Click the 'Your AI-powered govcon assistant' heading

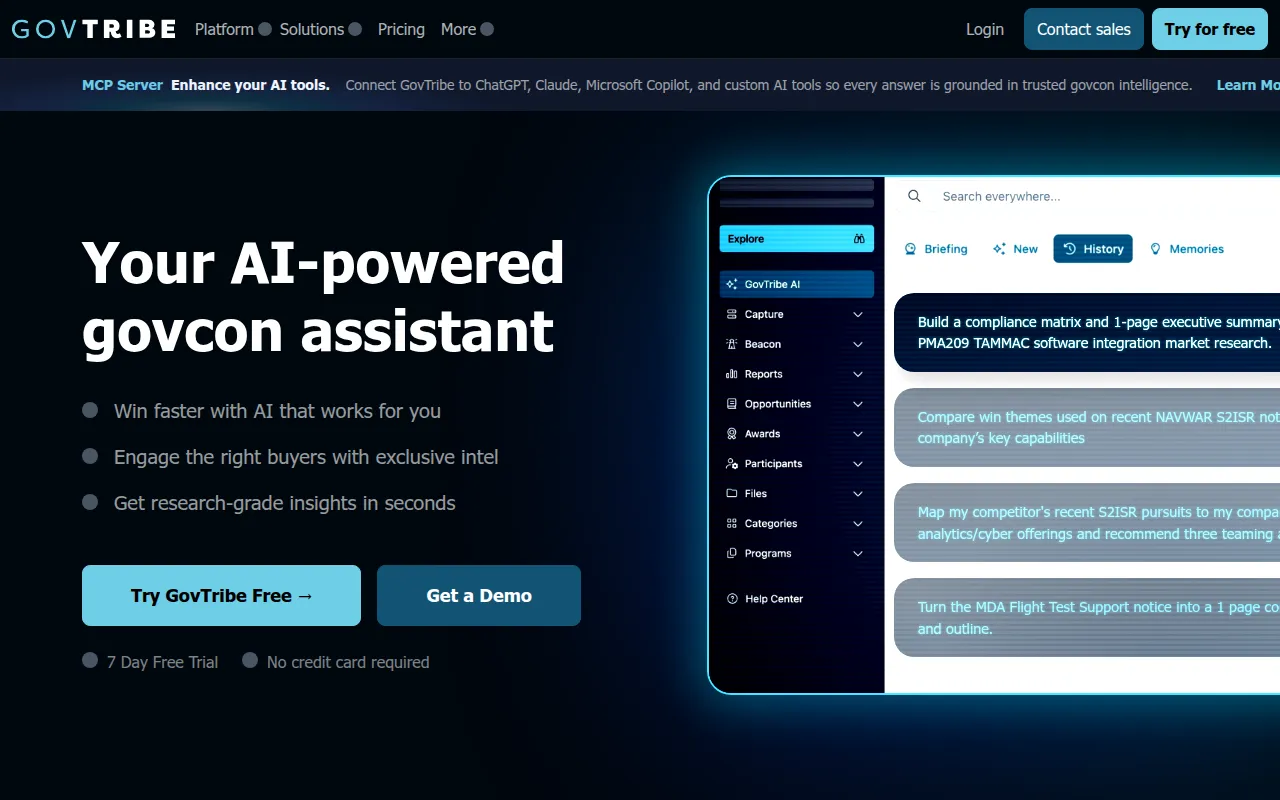click(x=323, y=296)
